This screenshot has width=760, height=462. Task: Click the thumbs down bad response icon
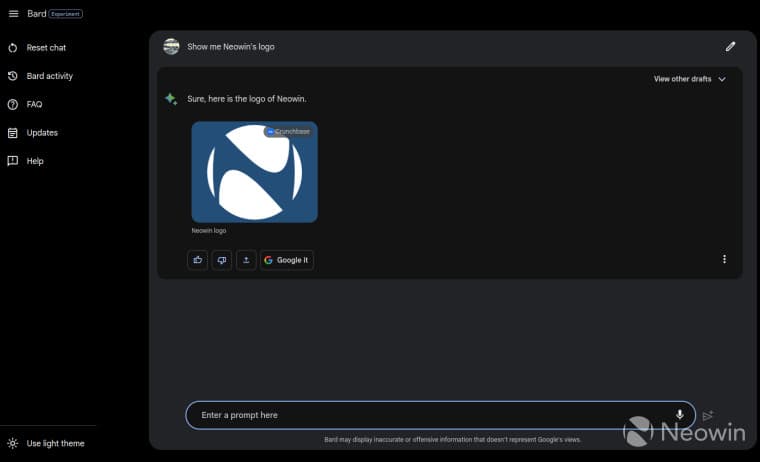coord(221,260)
